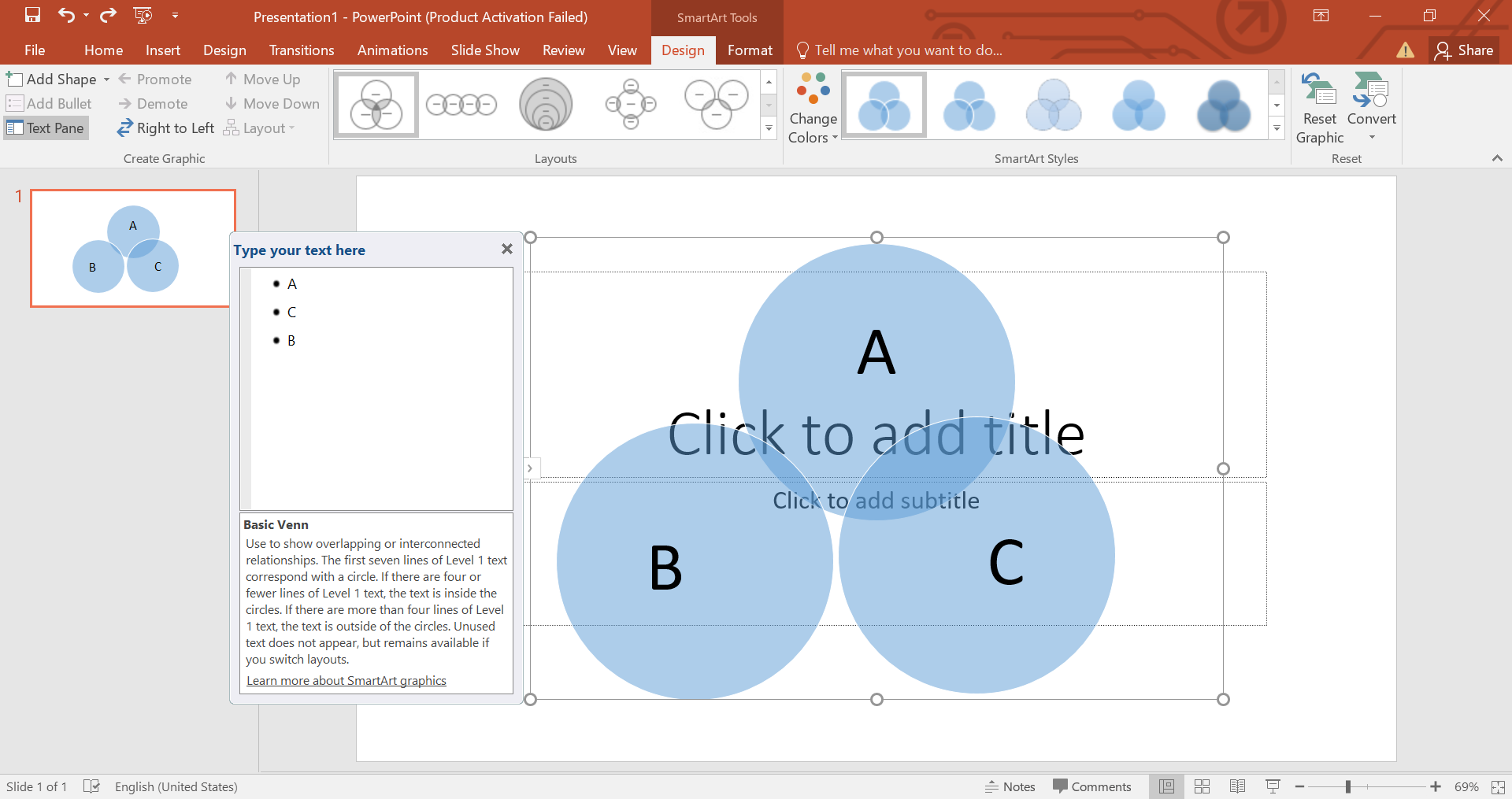1512x799 pixels.
Task: Open Customize Quick Access Toolbar arrow
Action: coord(175,15)
